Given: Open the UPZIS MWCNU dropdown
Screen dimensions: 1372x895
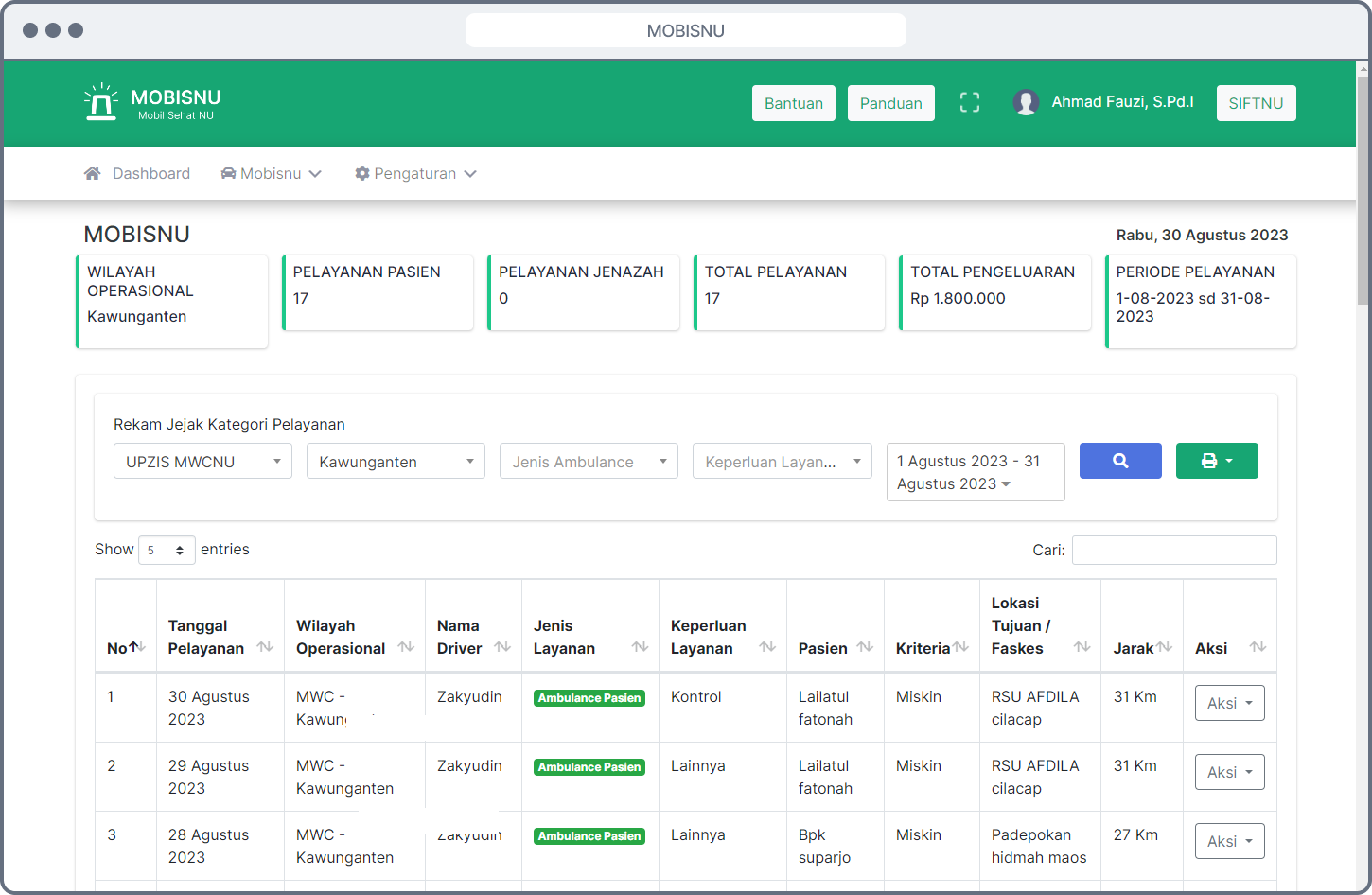Looking at the screenshot, I should pyautogui.click(x=202, y=462).
